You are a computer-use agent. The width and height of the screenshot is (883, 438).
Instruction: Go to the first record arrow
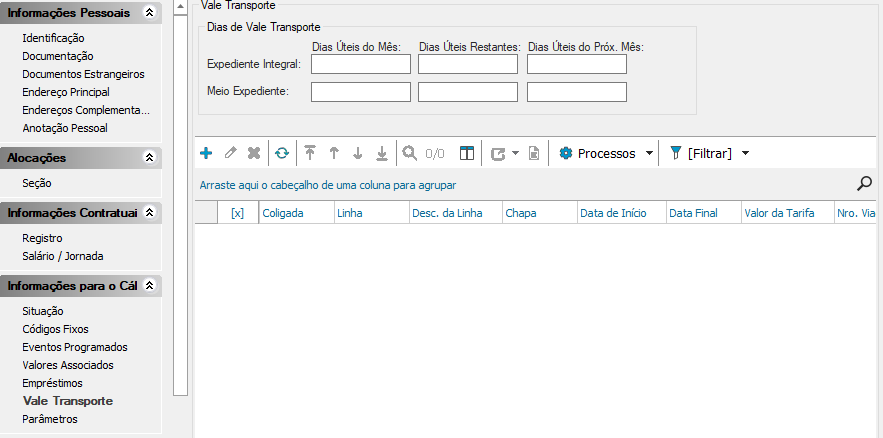click(x=310, y=153)
